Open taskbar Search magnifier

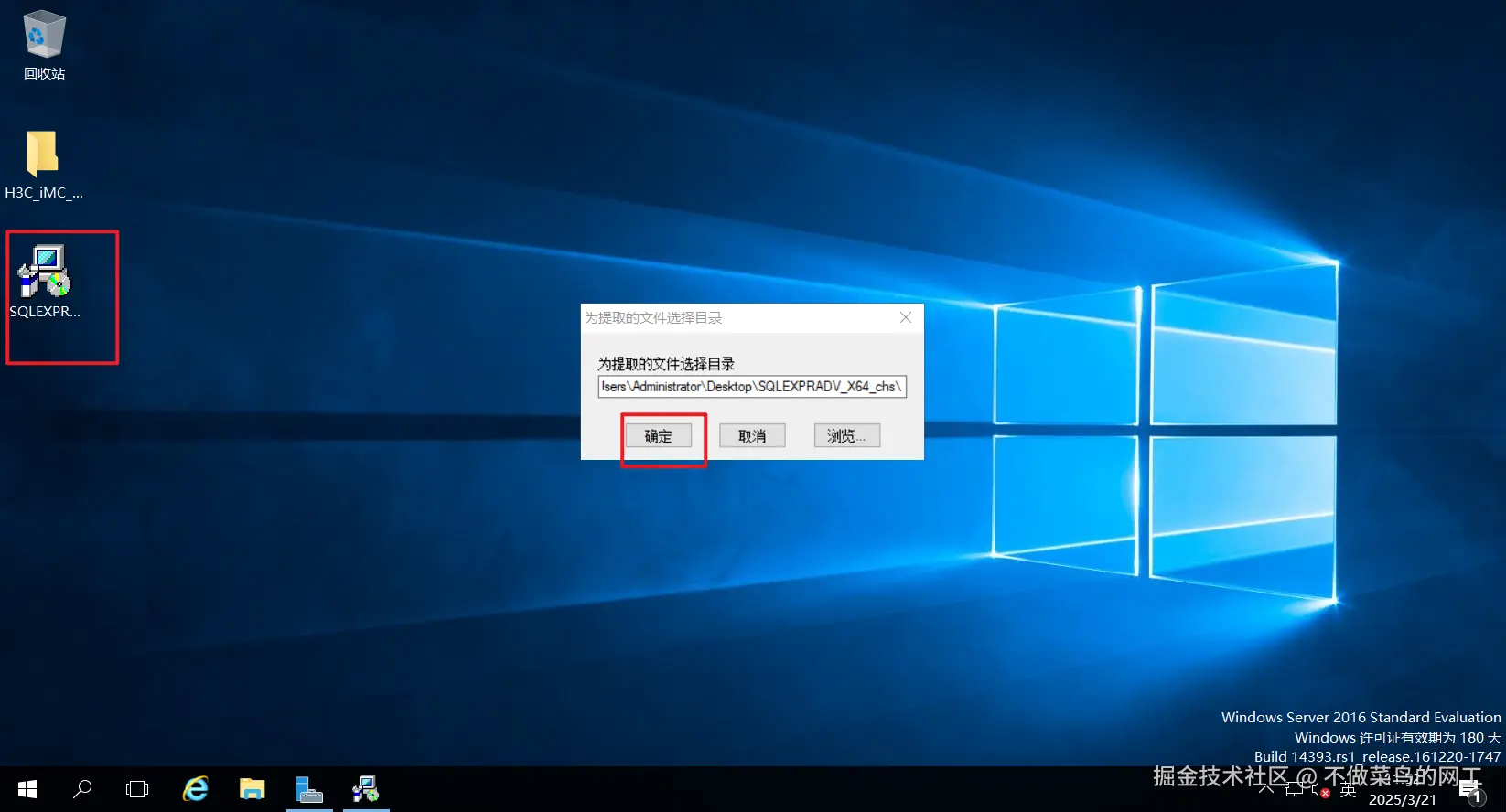pos(82,789)
